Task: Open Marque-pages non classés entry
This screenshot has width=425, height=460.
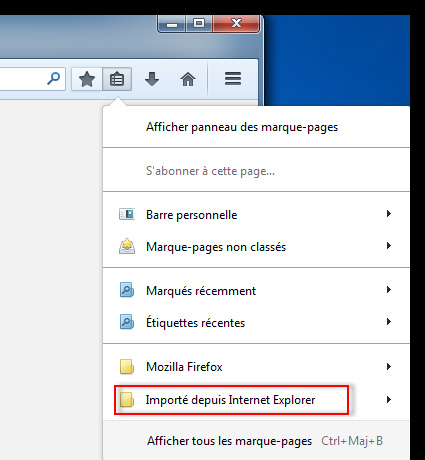Action: tap(256, 247)
